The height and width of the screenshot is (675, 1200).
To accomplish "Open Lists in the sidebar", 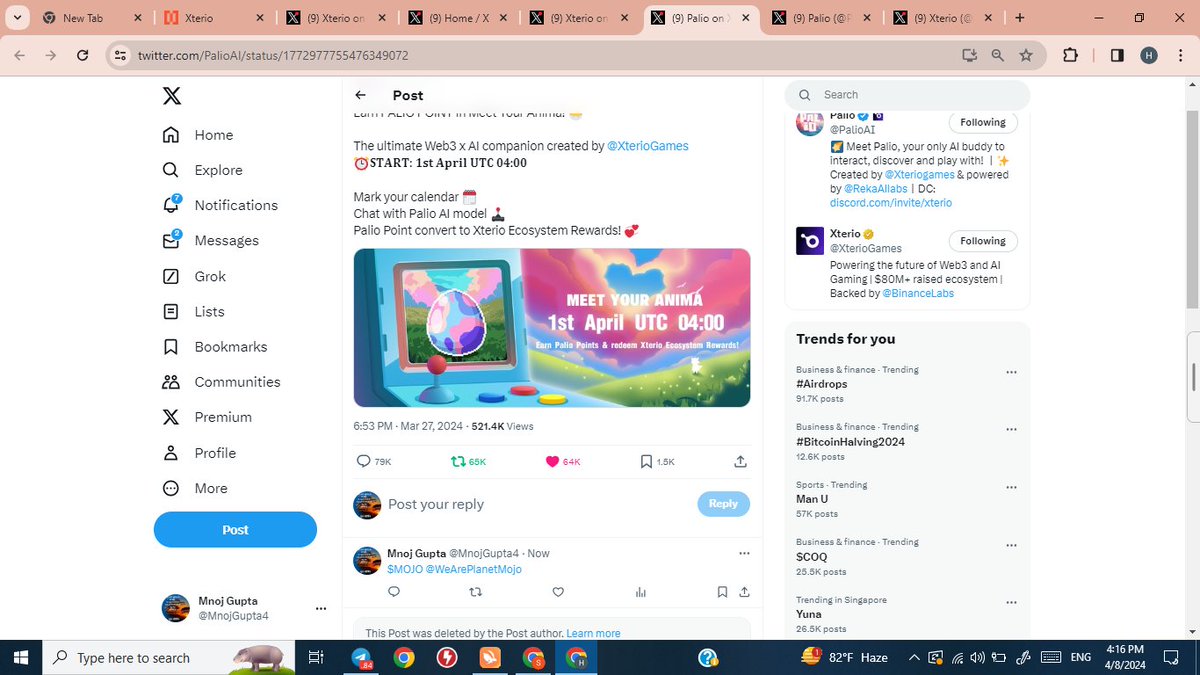I will coord(194,312).
